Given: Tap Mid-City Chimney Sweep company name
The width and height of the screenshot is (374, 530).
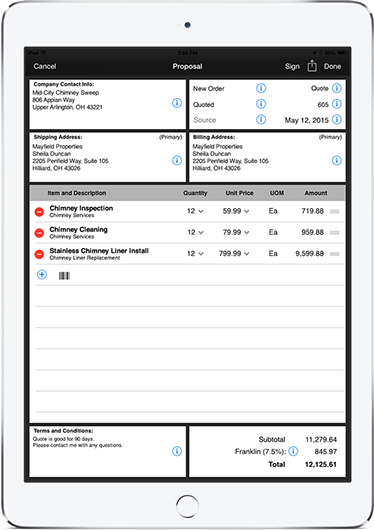Looking at the screenshot, I should coord(66,93).
